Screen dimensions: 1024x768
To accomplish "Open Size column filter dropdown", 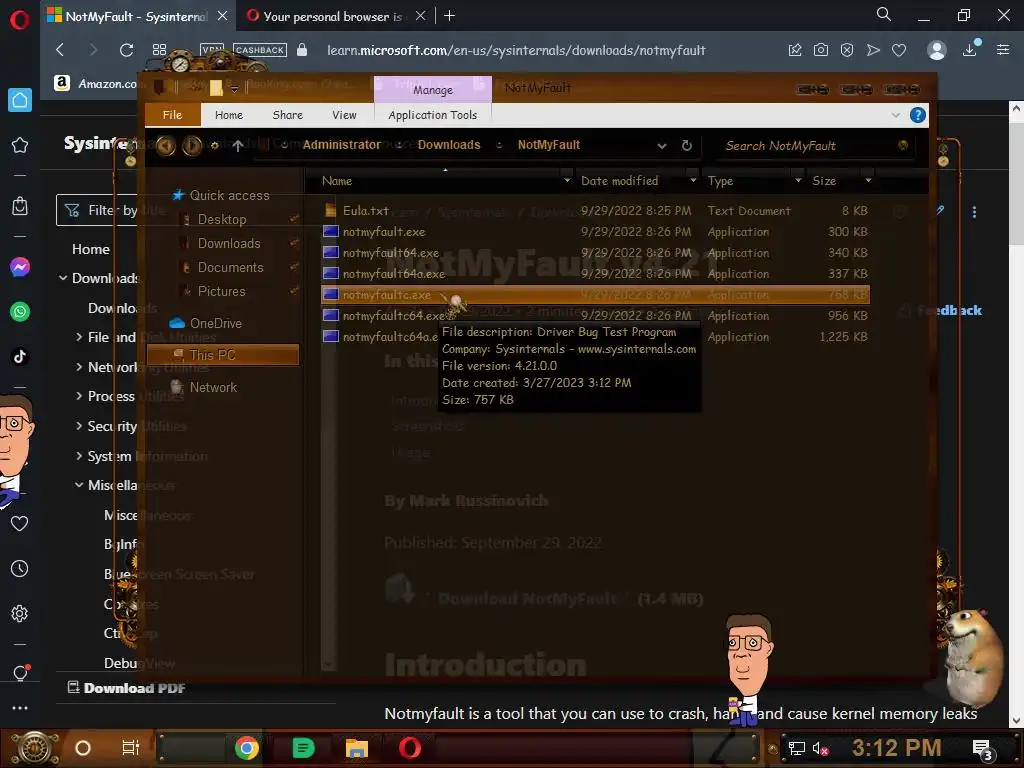I will point(868,180).
